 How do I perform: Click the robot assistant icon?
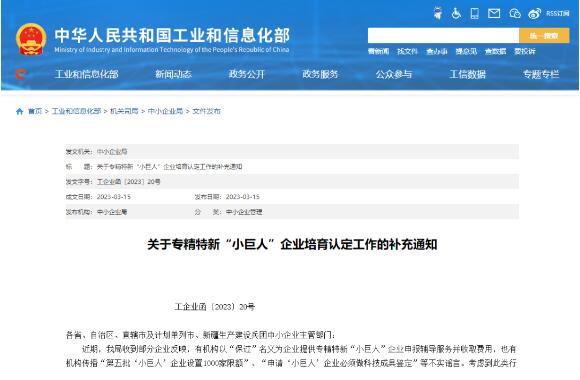tap(438, 14)
